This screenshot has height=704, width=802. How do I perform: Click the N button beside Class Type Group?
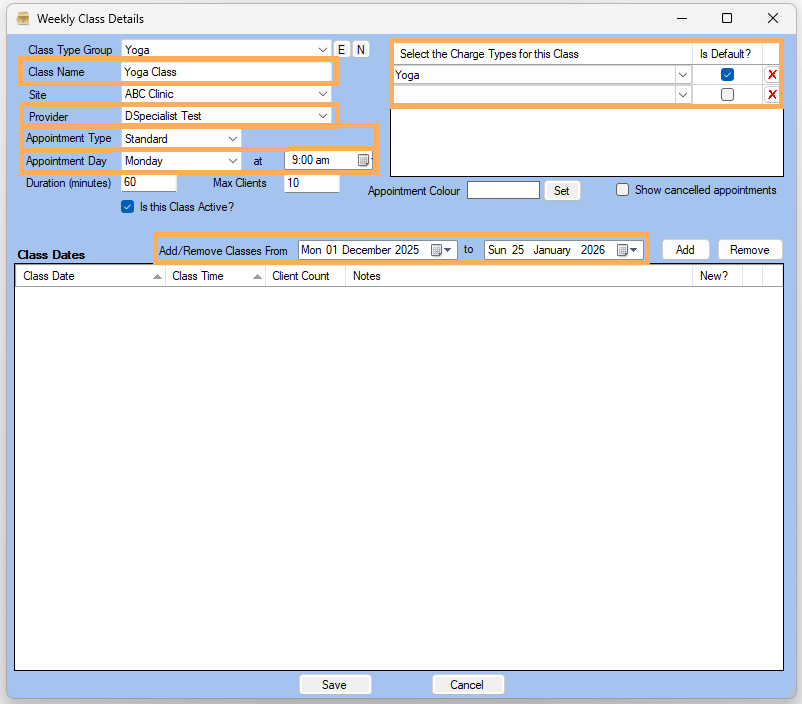coord(360,50)
